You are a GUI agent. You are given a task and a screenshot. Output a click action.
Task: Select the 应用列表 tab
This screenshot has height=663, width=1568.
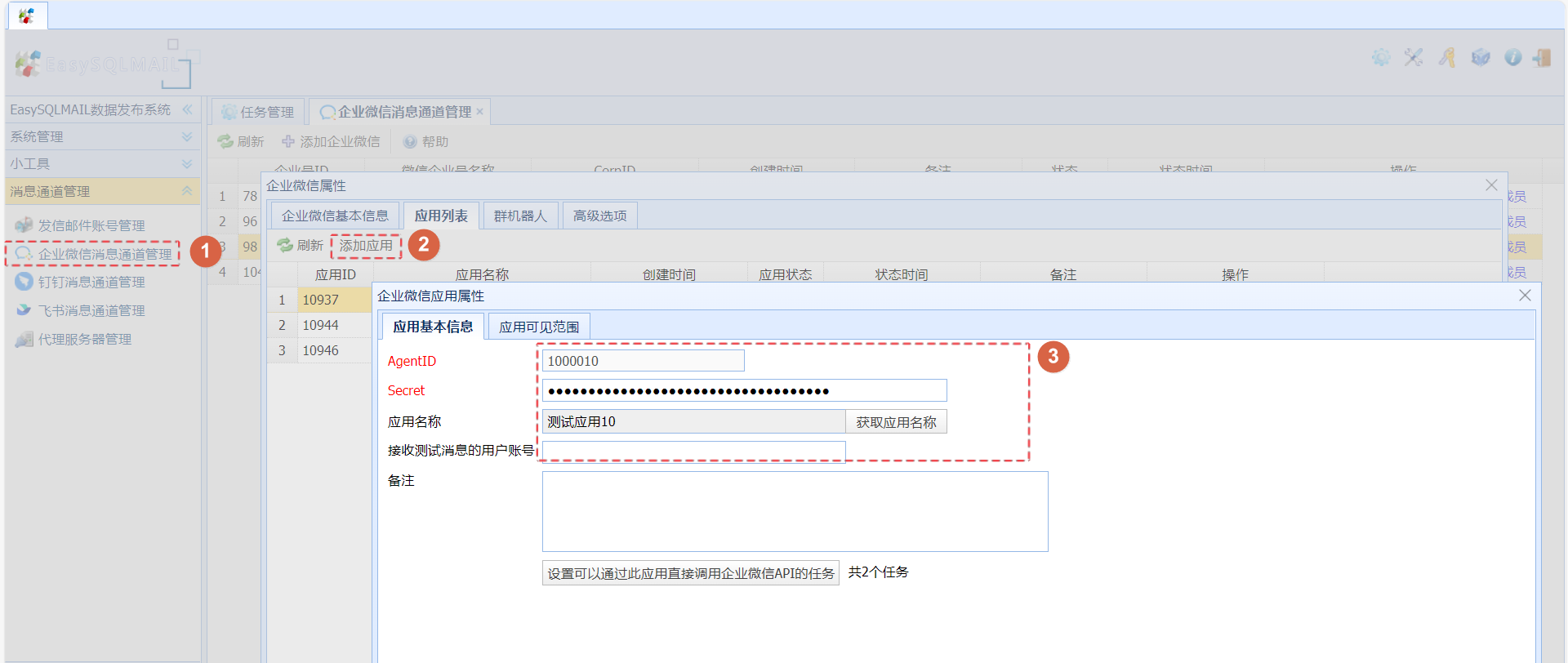pyautogui.click(x=441, y=216)
